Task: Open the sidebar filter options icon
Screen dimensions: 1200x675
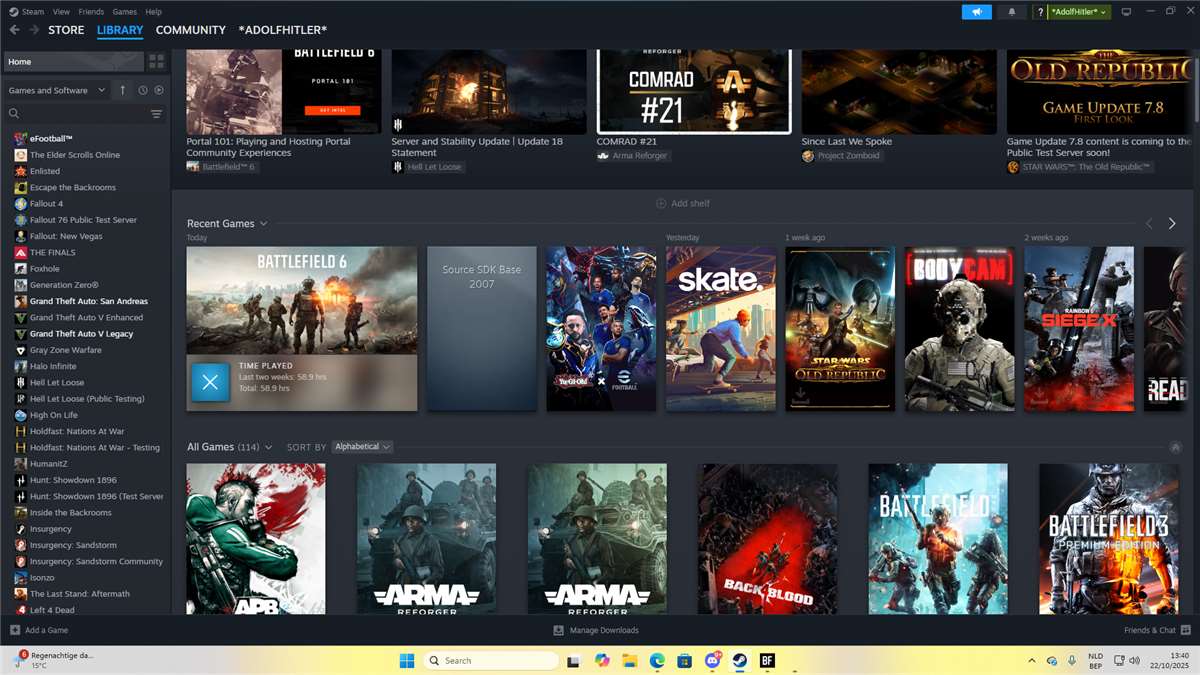Action: (x=156, y=114)
